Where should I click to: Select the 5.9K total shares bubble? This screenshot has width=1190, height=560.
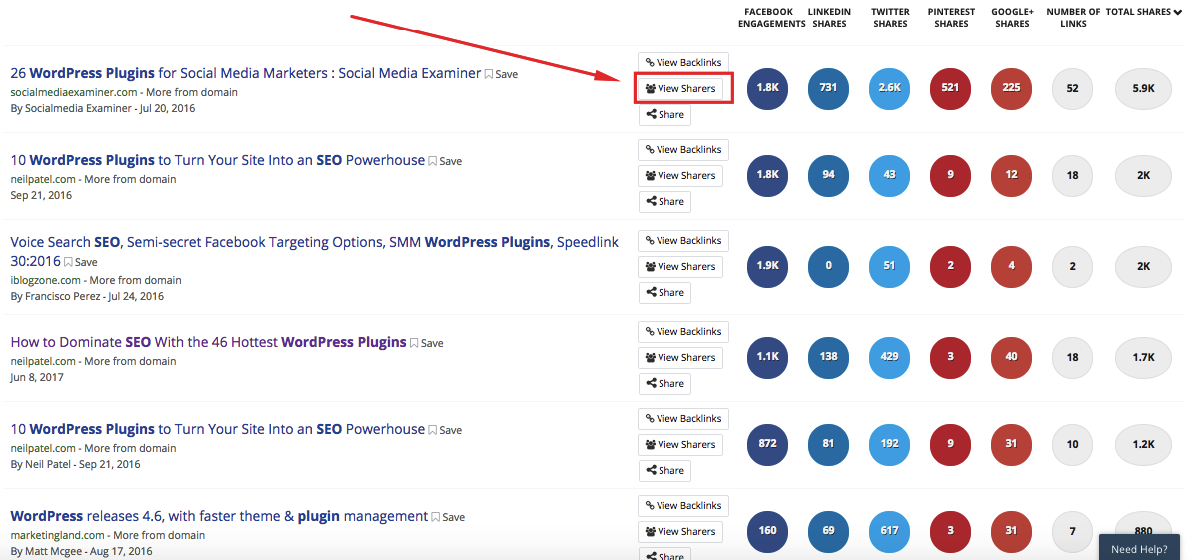point(1144,88)
